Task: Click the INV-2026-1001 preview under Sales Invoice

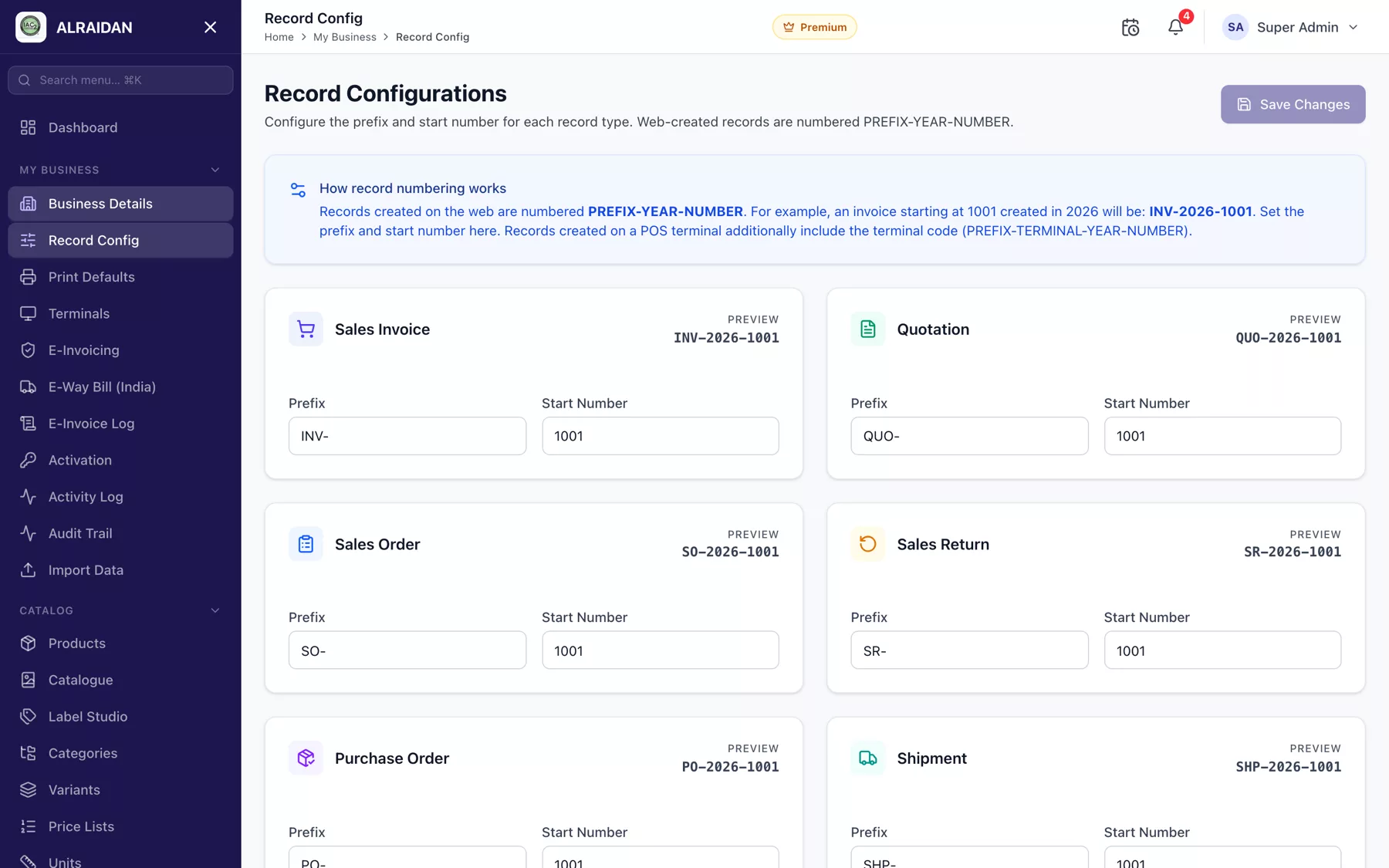Action: 726,338
